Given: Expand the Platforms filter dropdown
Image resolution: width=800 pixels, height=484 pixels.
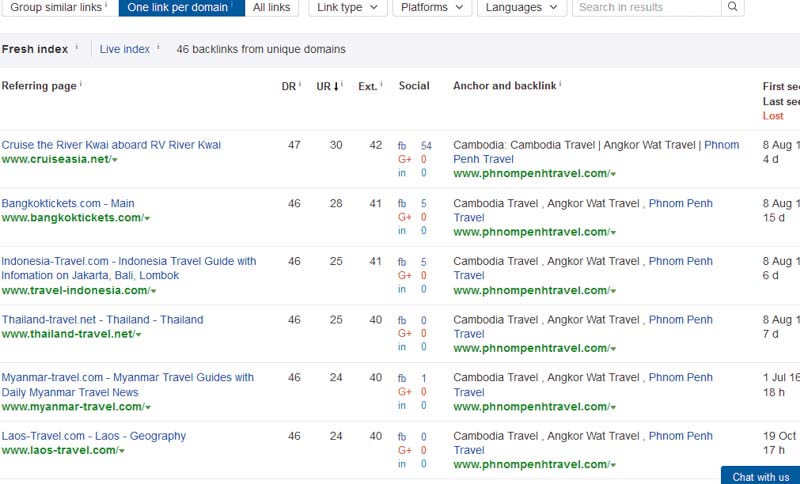Looking at the screenshot, I should click(432, 8).
